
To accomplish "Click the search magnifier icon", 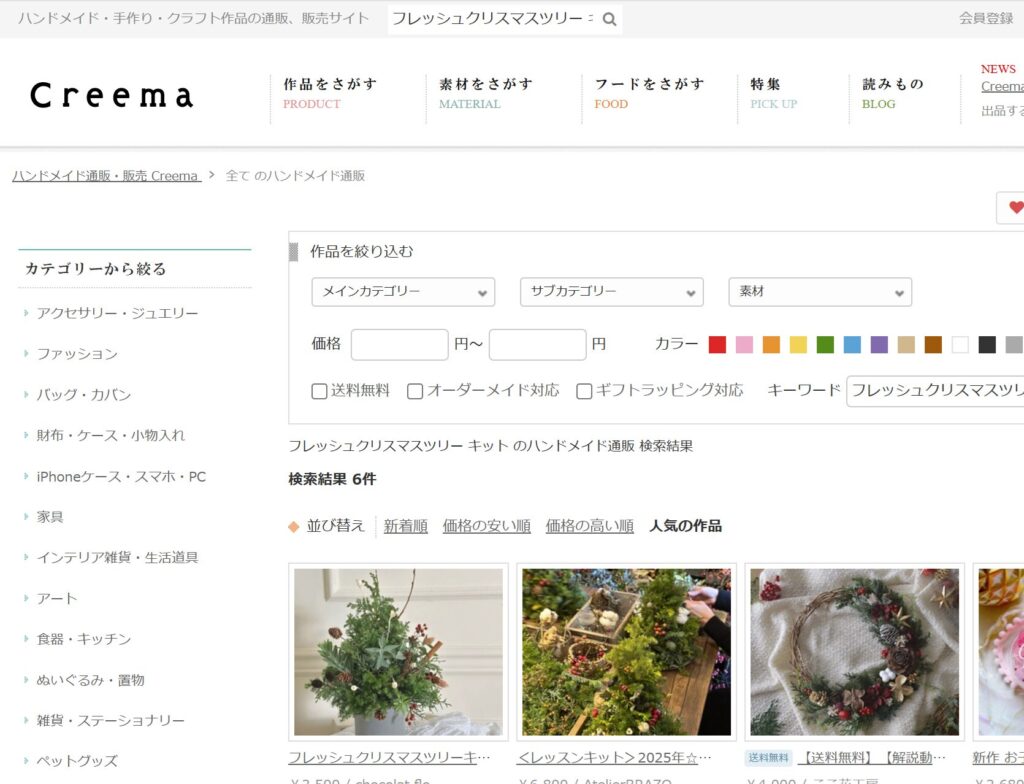I will point(609,19).
